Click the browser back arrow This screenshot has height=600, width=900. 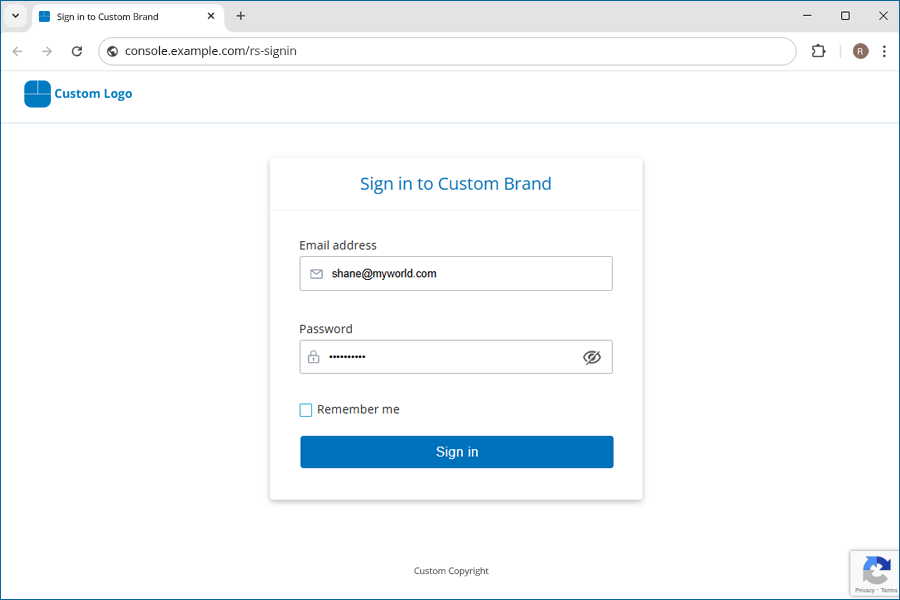coord(17,51)
